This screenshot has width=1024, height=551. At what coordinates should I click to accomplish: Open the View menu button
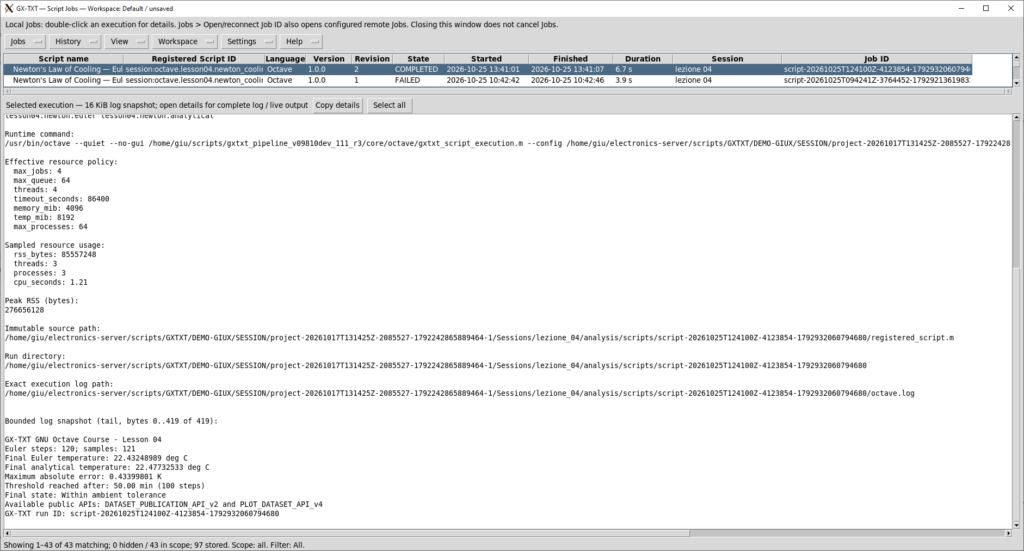point(126,41)
